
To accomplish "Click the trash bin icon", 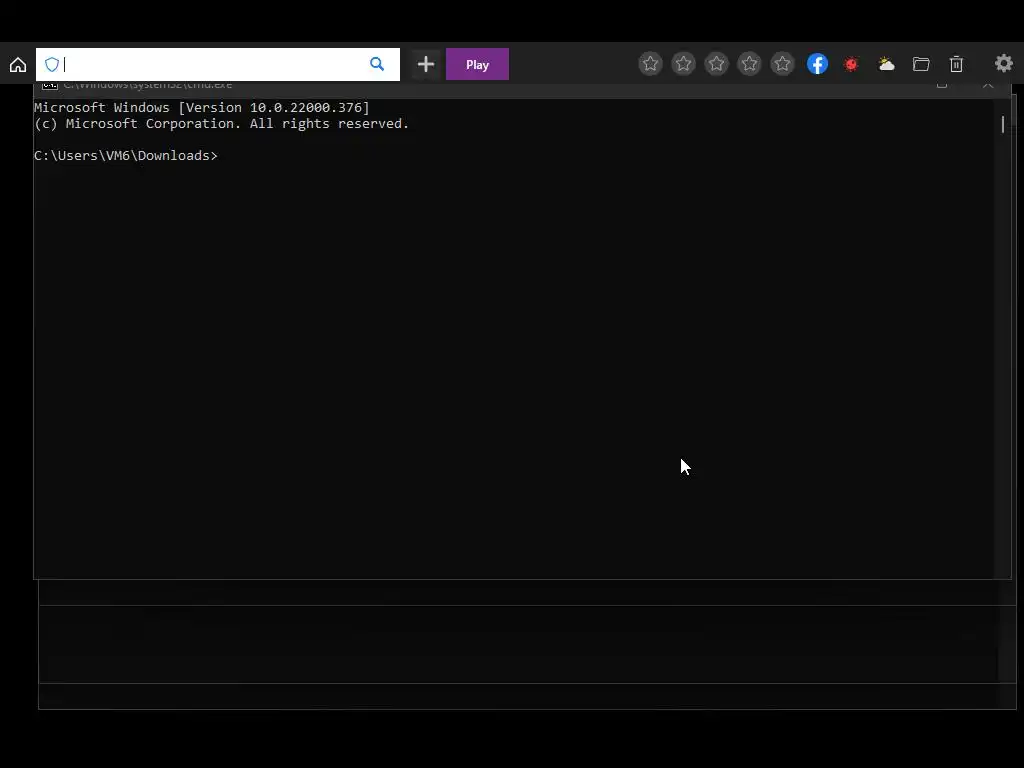I will (x=956, y=64).
